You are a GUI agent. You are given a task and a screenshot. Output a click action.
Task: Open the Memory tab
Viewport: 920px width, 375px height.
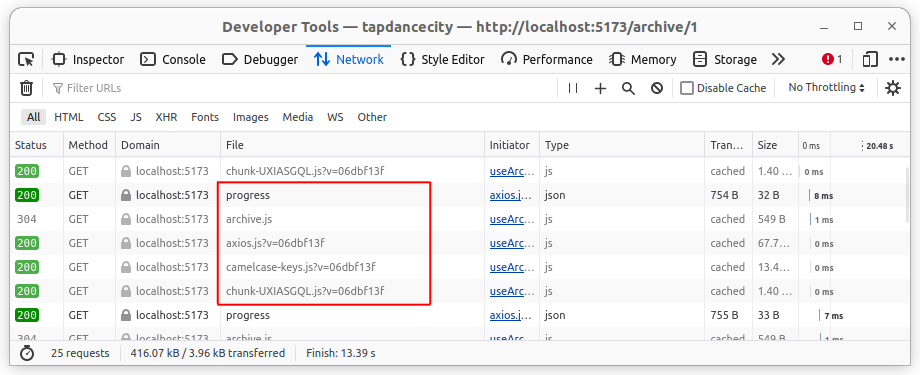(643, 59)
